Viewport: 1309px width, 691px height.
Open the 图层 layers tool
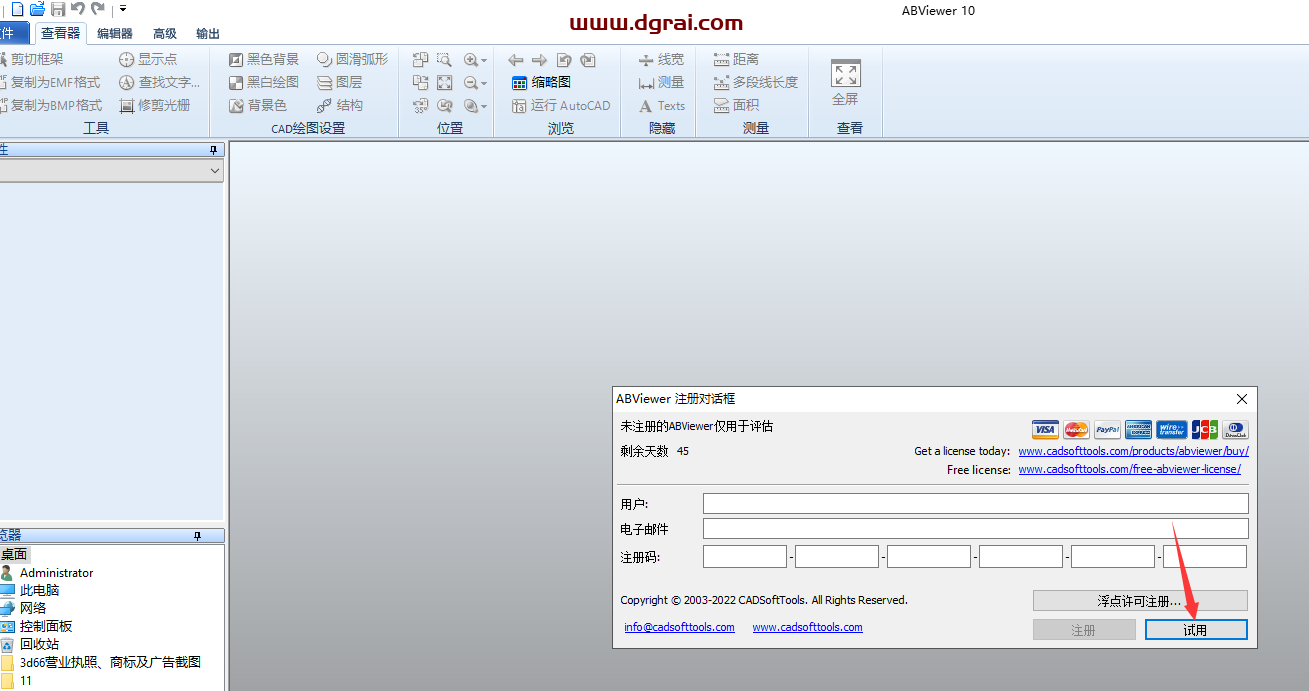coord(339,82)
